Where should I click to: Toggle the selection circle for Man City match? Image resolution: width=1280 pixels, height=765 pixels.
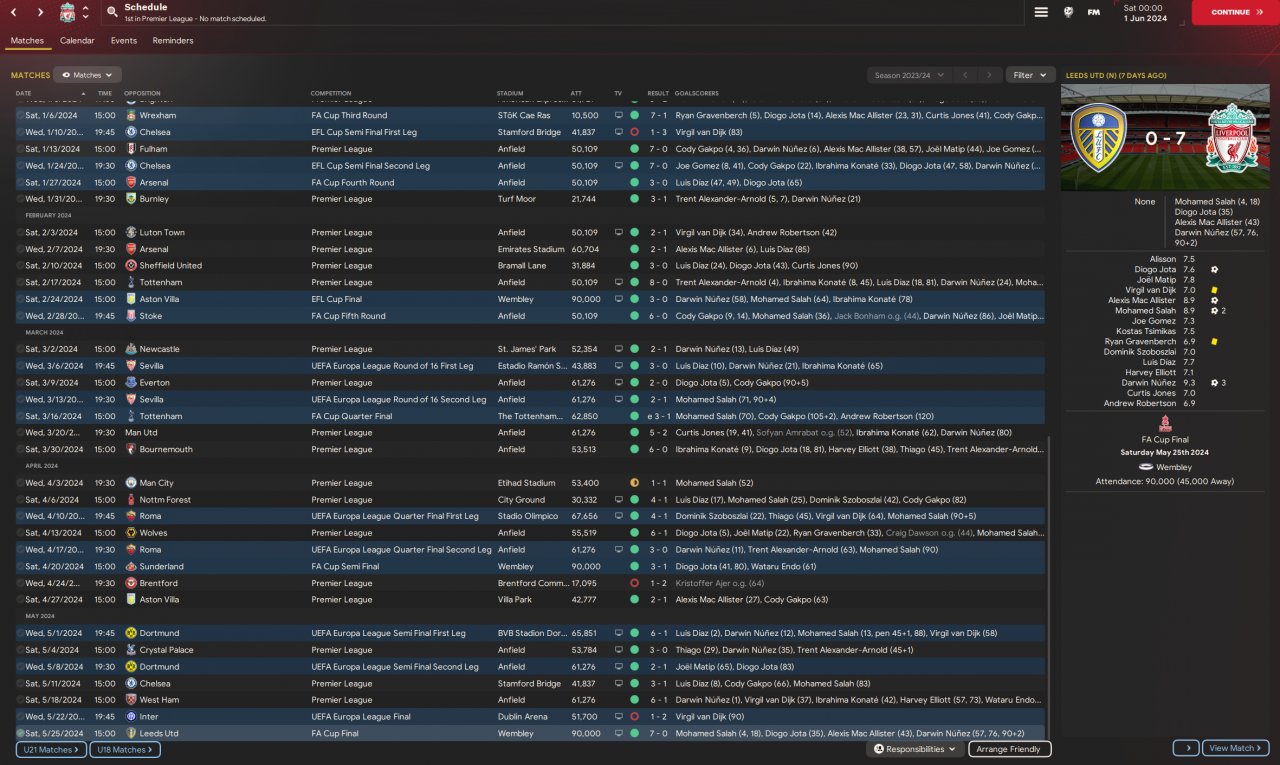click(20, 483)
